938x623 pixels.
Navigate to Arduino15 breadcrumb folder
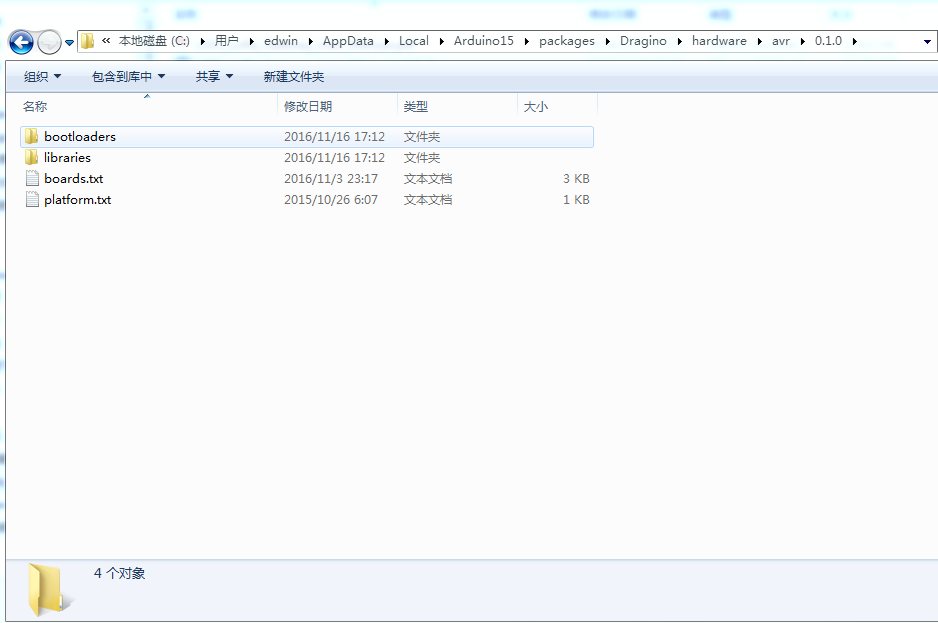(483, 41)
